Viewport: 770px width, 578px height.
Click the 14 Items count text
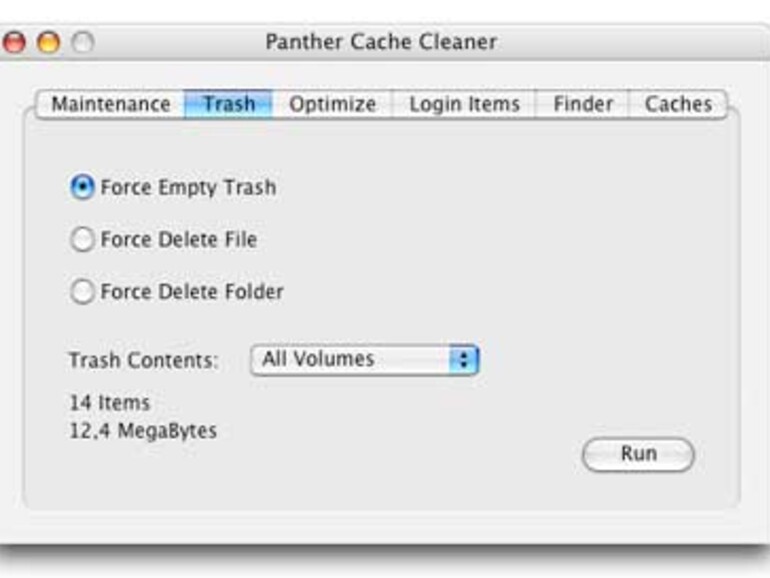pyautogui.click(x=109, y=403)
